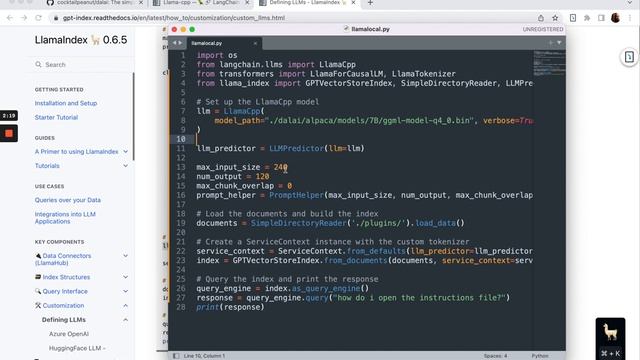This screenshot has width=640, height=360.
Task: Expand the Tutorials section chevron
Action: (126, 166)
